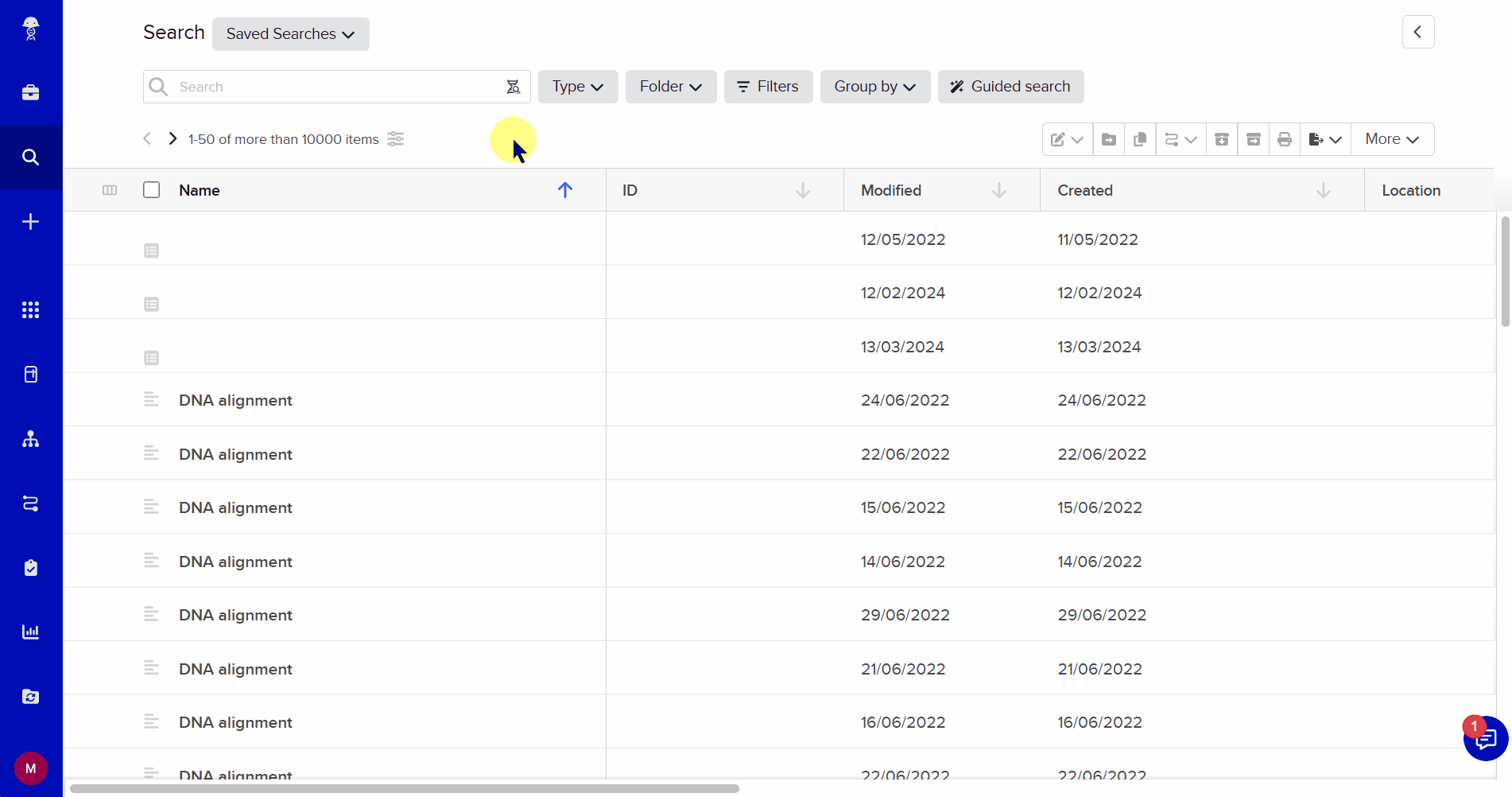Click the unnamed entry icon created 13/03/2024
Viewport: 1512px width, 797px height.
152,358
